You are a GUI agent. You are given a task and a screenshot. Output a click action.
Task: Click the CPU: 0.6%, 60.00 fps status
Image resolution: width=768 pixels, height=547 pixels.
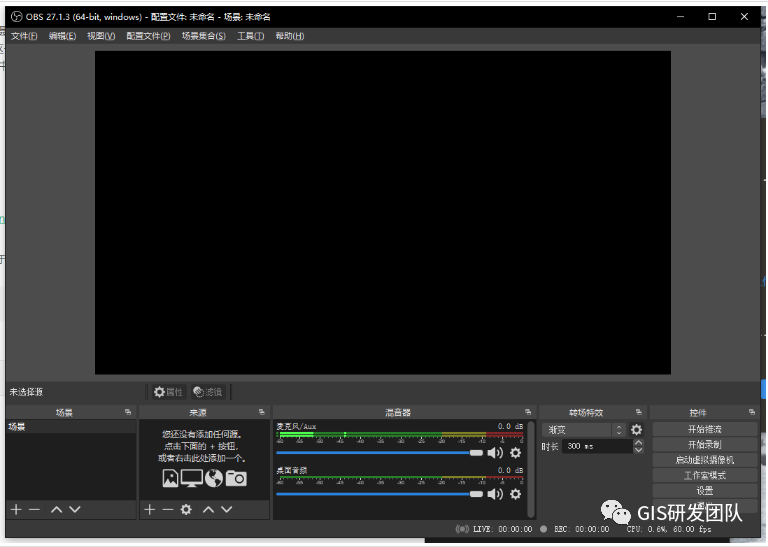[x=669, y=529]
